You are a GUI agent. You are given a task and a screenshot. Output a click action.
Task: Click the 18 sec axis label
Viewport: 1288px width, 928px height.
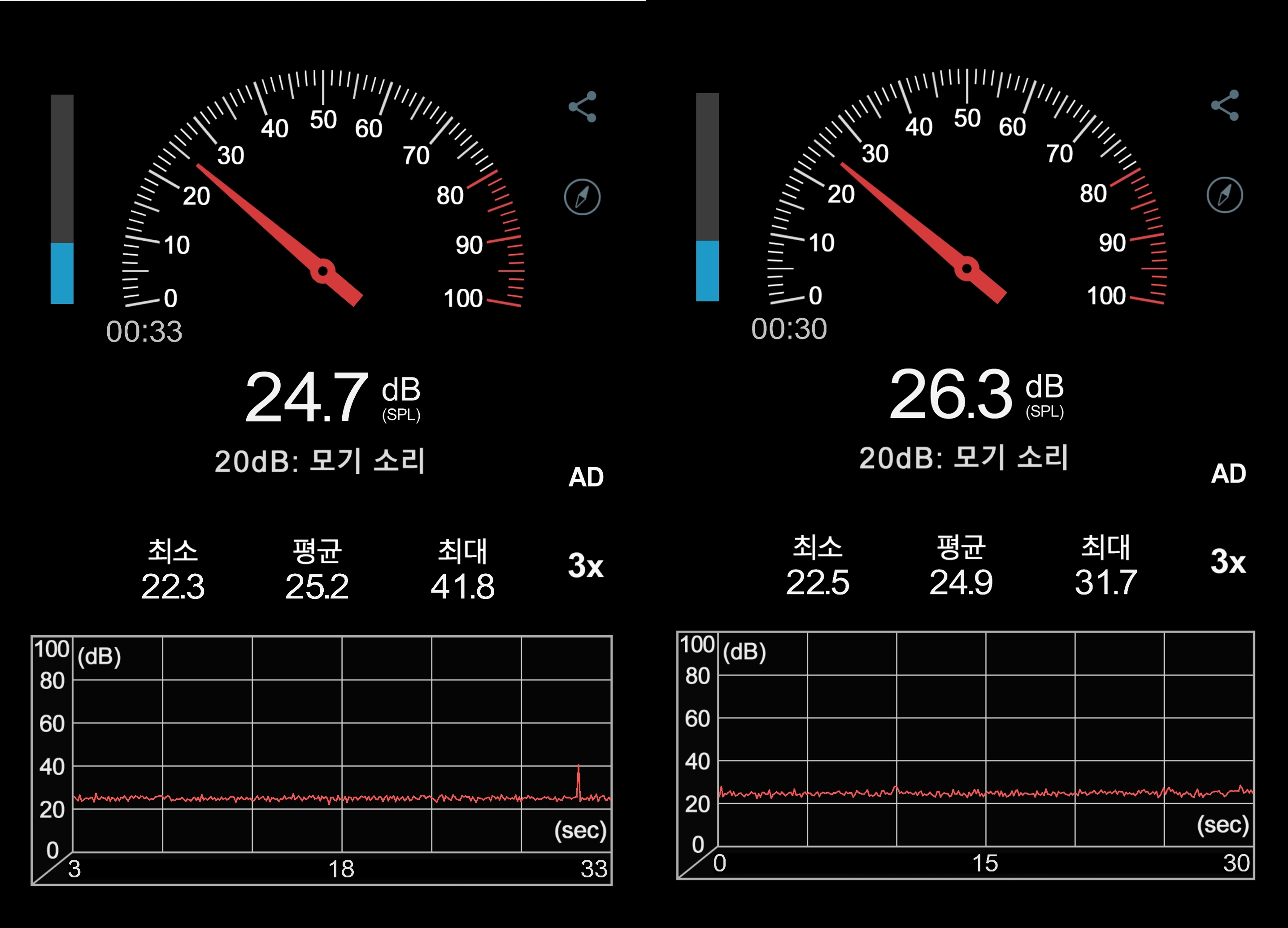pos(341,869)
